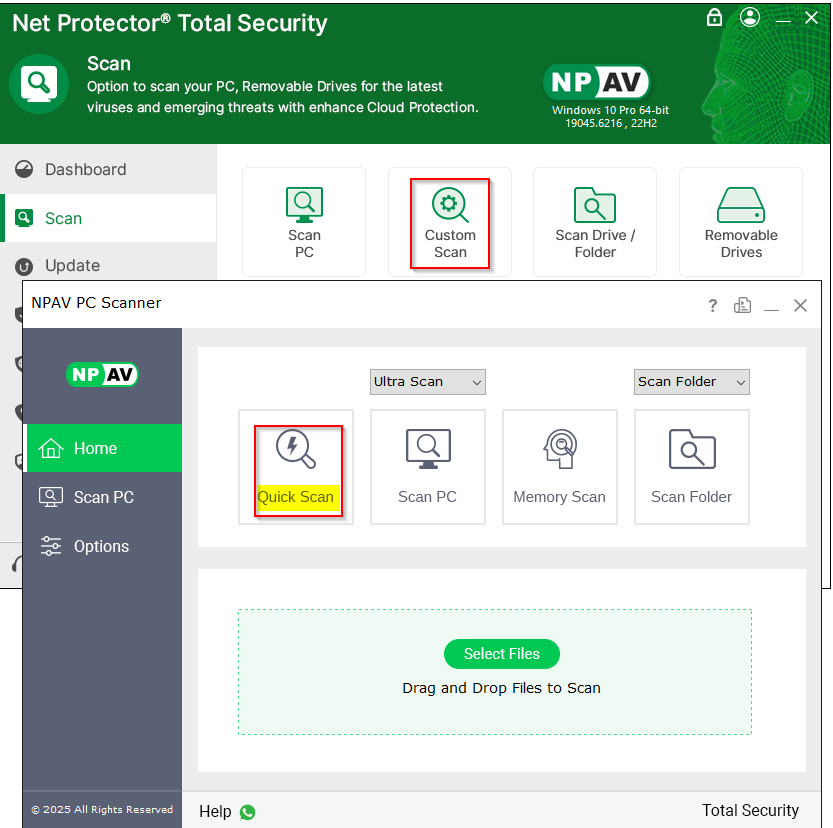Open the Scan Folder dropdown list
This screenshot has height=828, width=833.
click(691, 382)
